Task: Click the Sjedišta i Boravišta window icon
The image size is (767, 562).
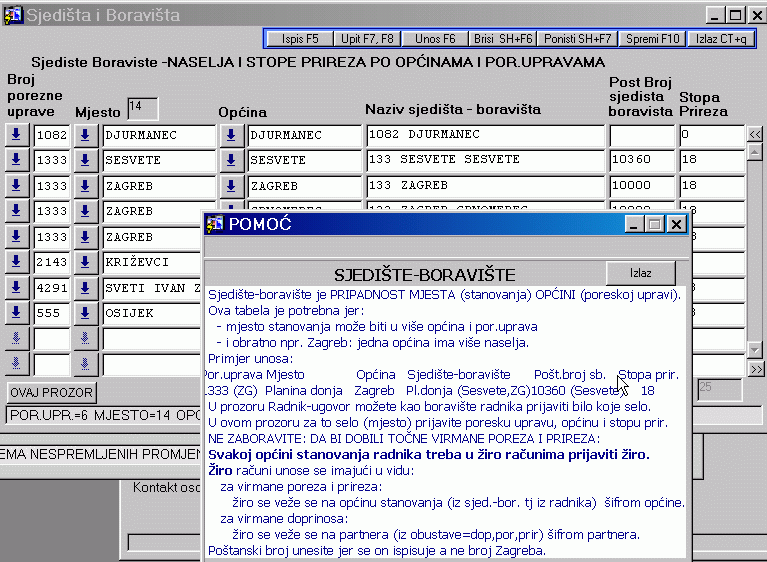Action: coord(13,15)
